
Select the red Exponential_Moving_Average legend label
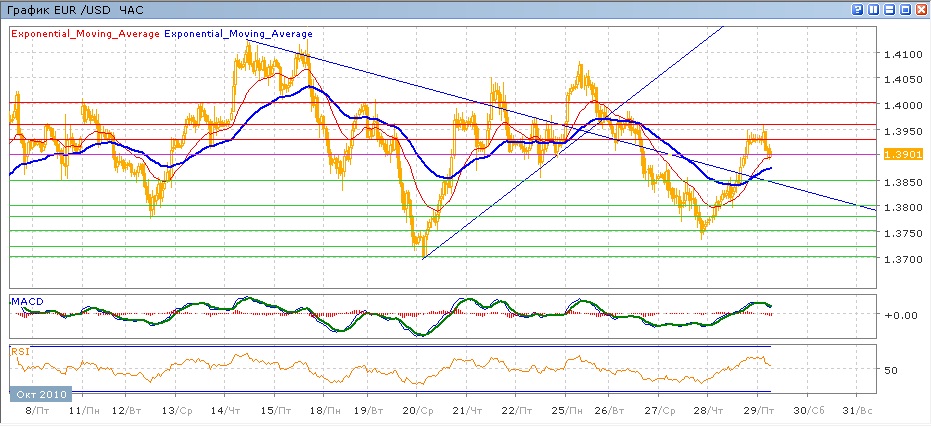tap(85, 34)
